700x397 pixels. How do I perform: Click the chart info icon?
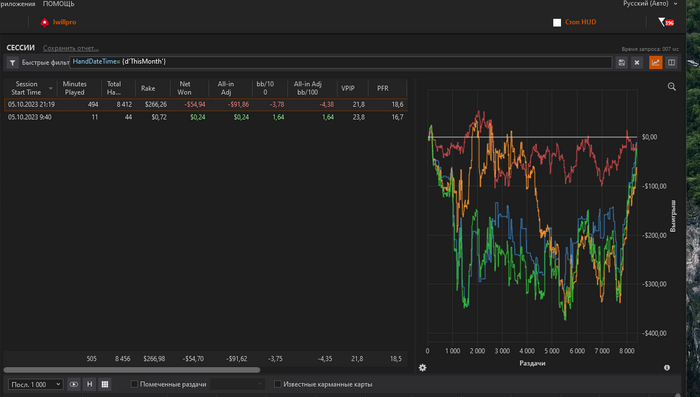coord(667,368)
